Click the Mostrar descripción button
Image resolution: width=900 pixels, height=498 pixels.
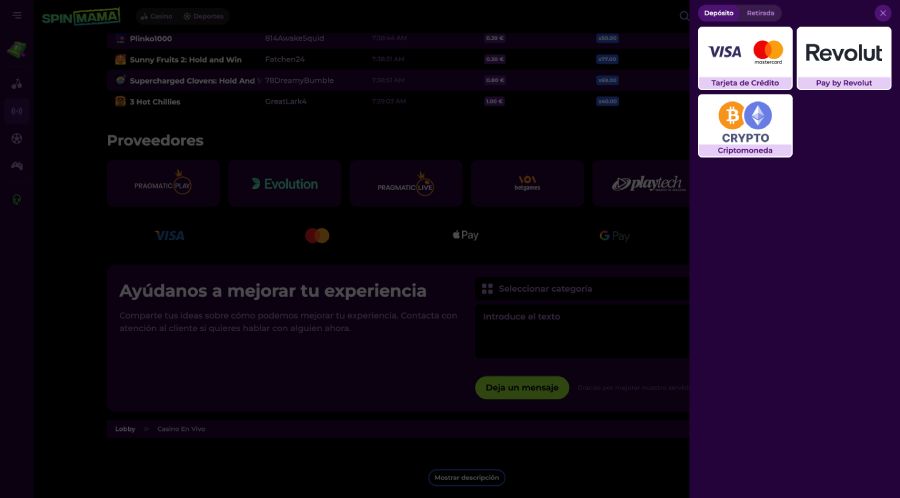[467, 478]
